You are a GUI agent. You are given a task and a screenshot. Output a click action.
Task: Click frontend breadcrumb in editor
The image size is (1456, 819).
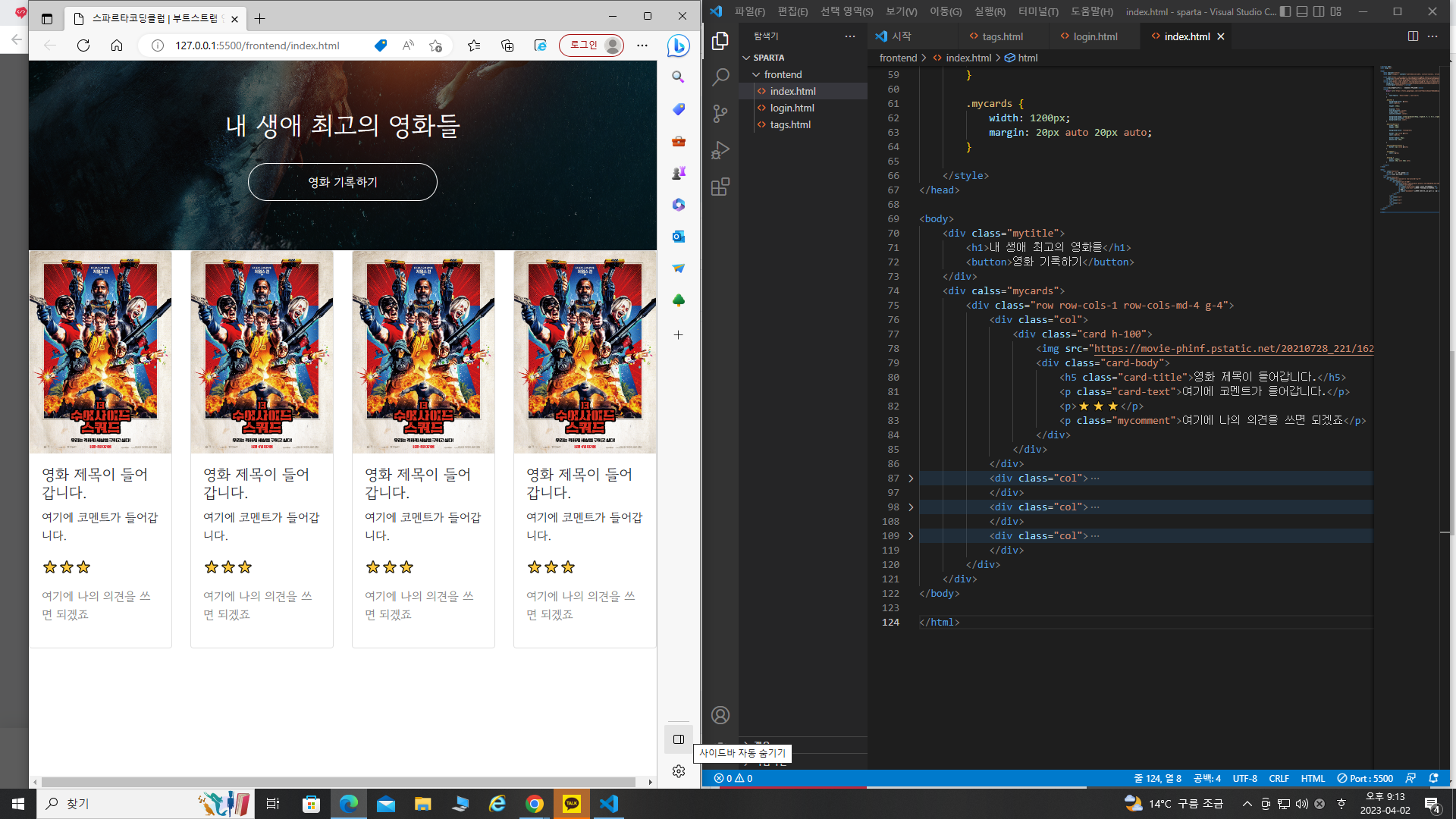(x=898, y=58)
